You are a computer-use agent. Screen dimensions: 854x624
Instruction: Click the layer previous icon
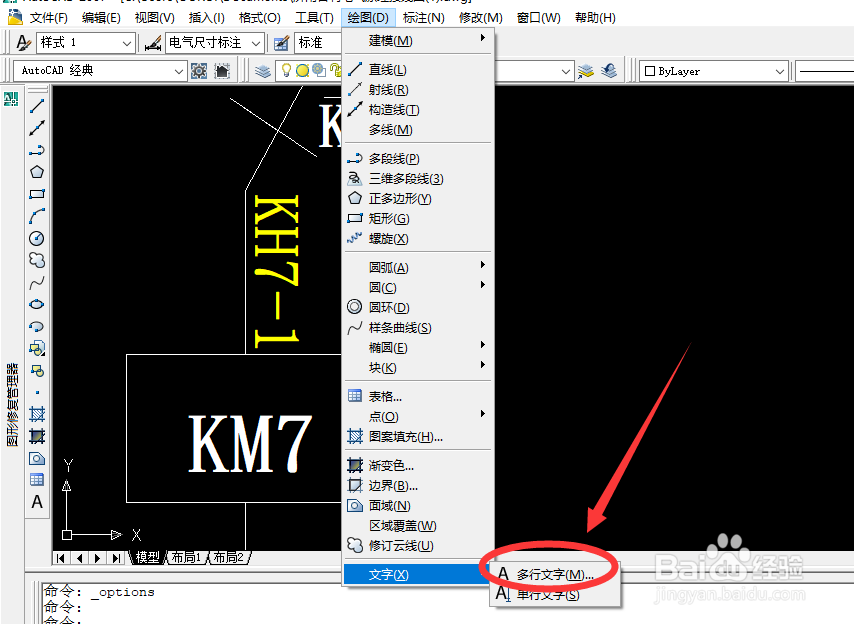pos(609,71)
